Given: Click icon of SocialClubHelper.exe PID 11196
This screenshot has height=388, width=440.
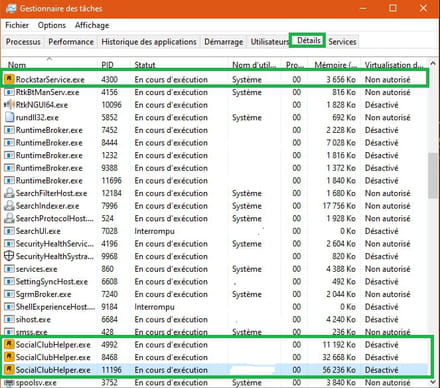Looking at the screenshot, I should tap(9, 370).
